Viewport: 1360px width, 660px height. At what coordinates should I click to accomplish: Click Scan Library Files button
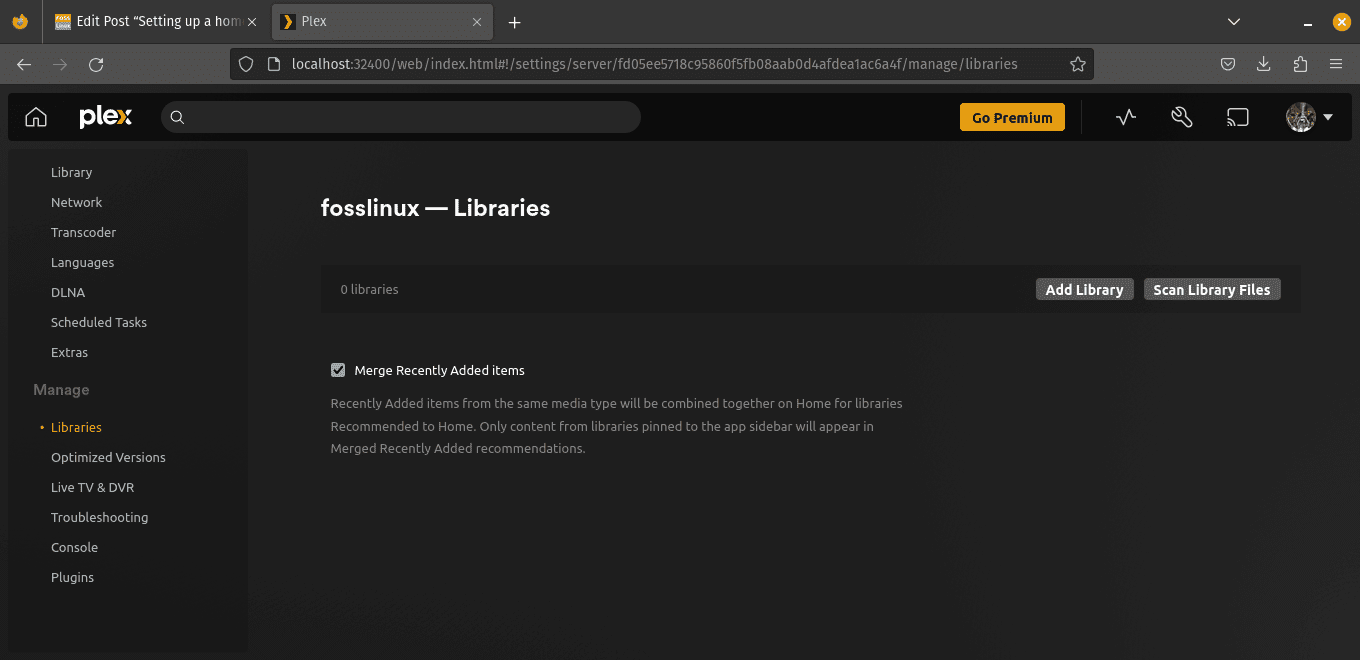1211,289
